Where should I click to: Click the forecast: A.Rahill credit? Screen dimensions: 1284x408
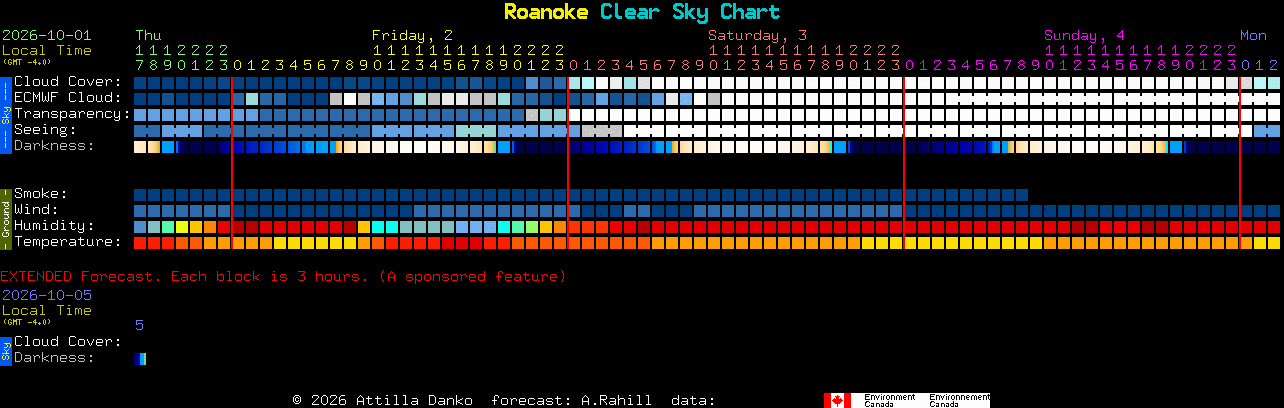click(571, 400)
